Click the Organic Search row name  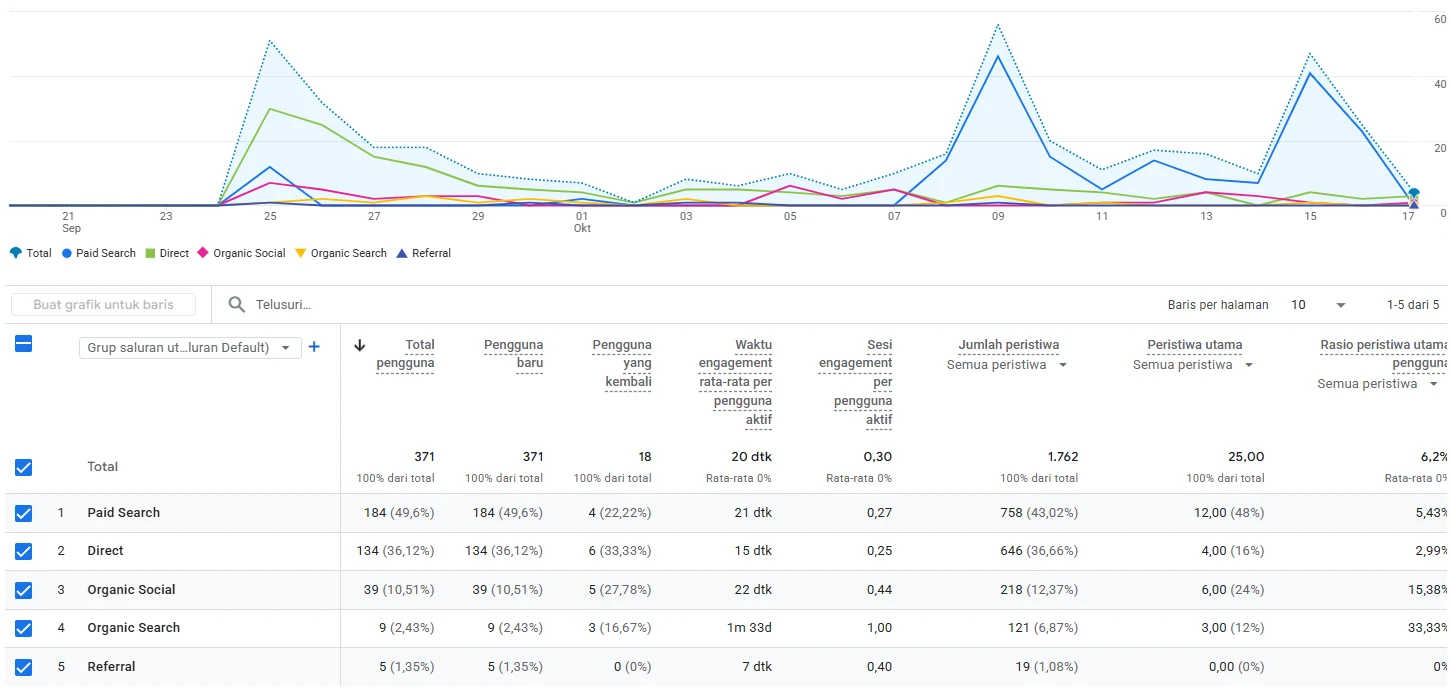tap(134, 628)
